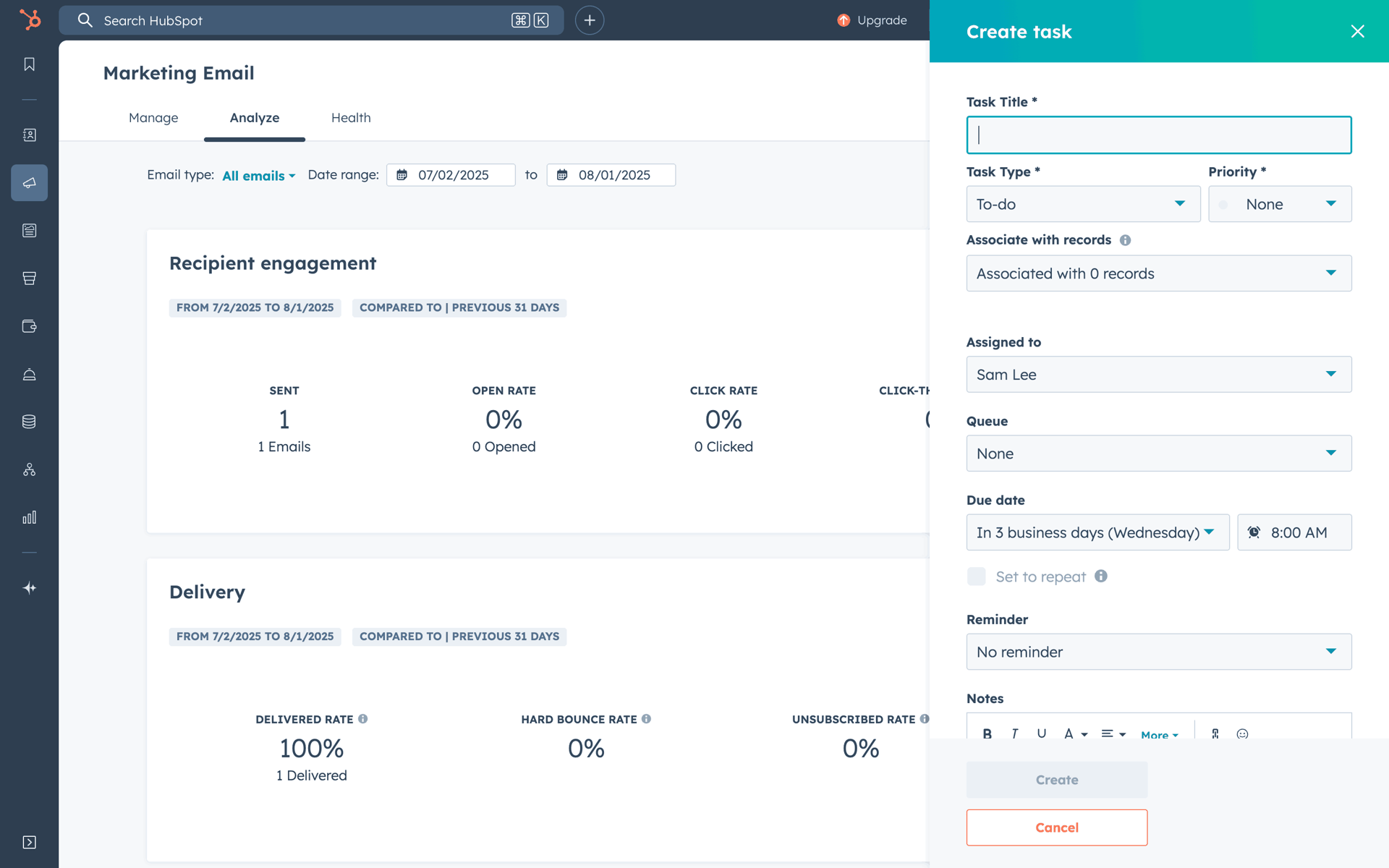Click the Search HubSpot field
1389x868 pixels.
[311, 20]
